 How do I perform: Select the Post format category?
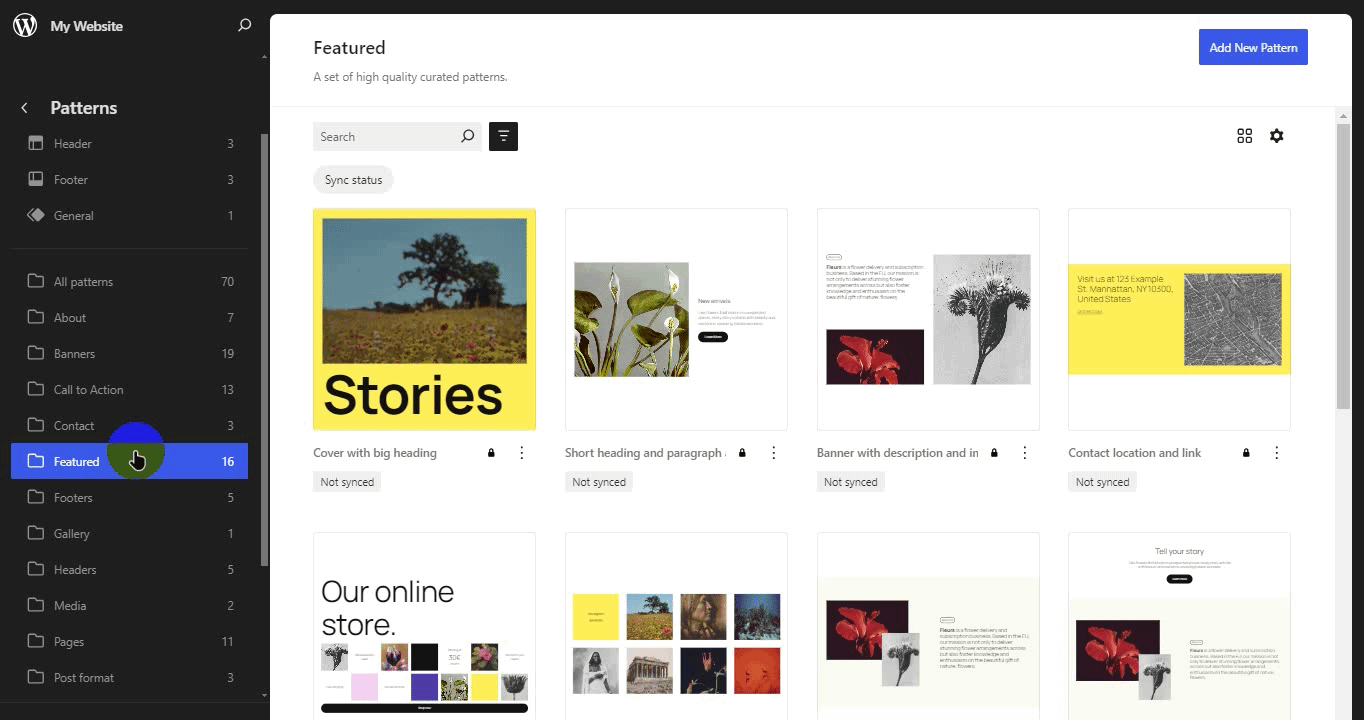point(130,677)
